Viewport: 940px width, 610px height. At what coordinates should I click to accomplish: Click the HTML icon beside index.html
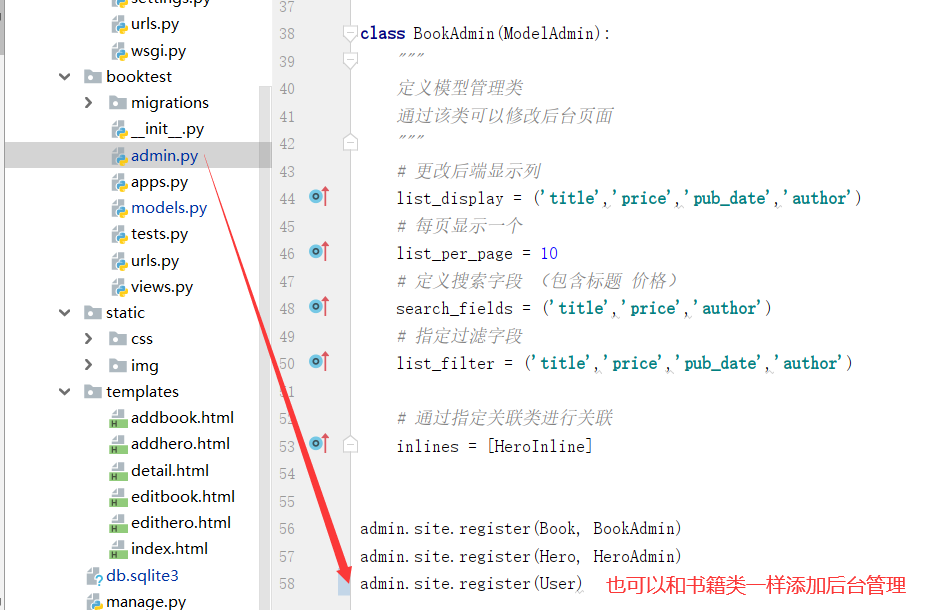coord(118,549)
